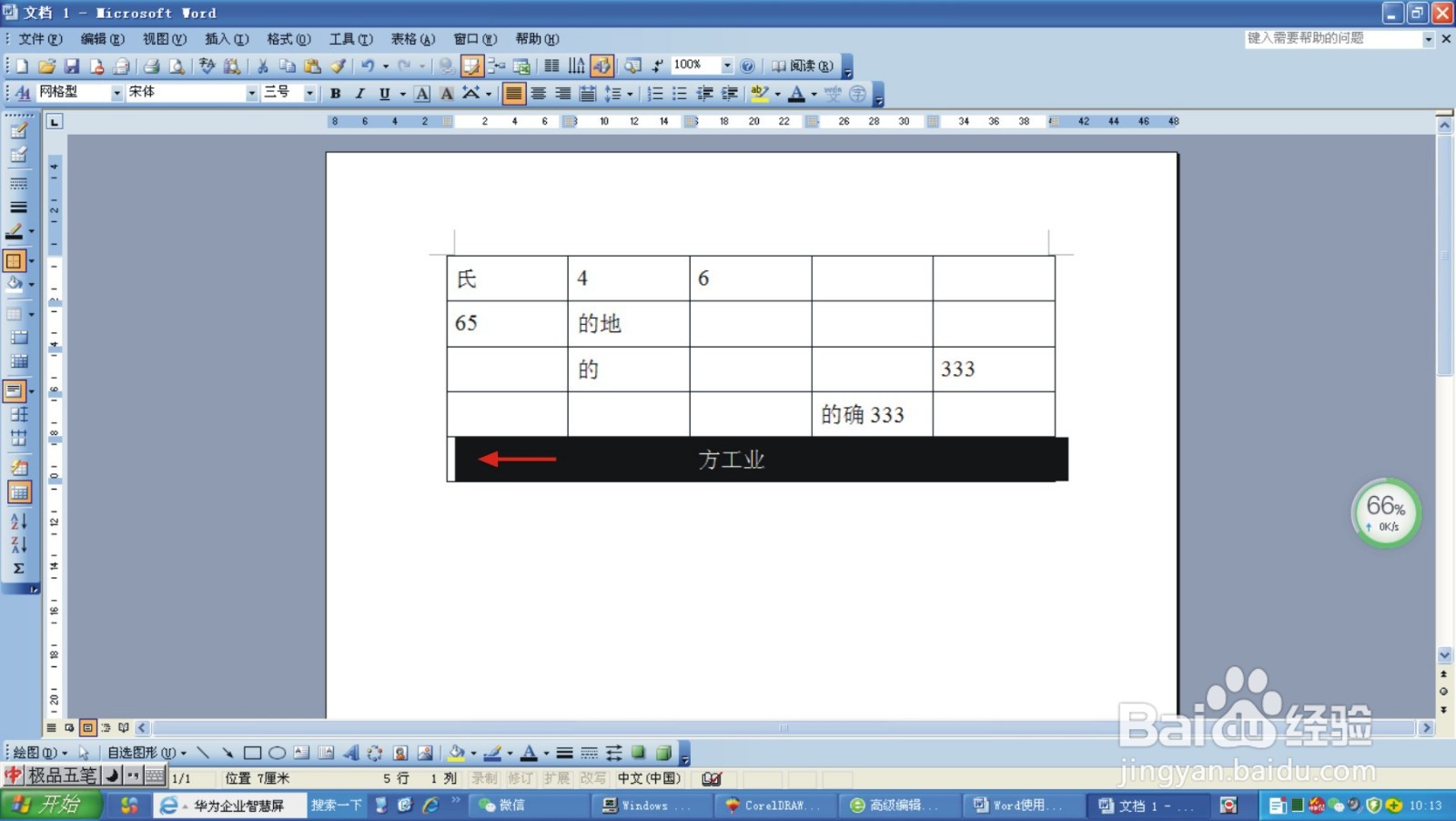1456x821 pixels.
Task: Sort the table descending (Z-A)
Action: pyautogui.click(x=18, y=544)
